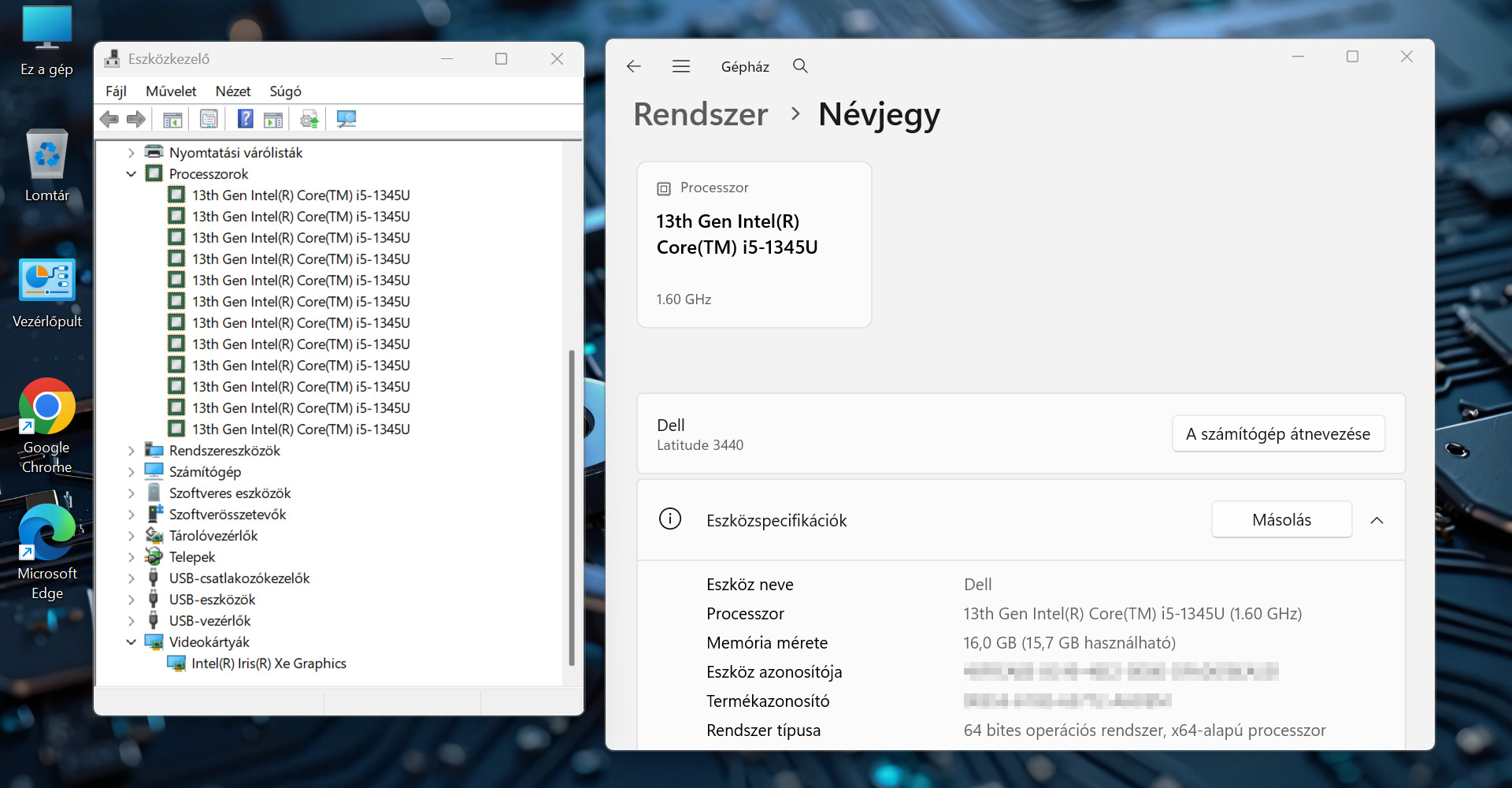Click the search magnifier in Gépház

coord(800,66)
